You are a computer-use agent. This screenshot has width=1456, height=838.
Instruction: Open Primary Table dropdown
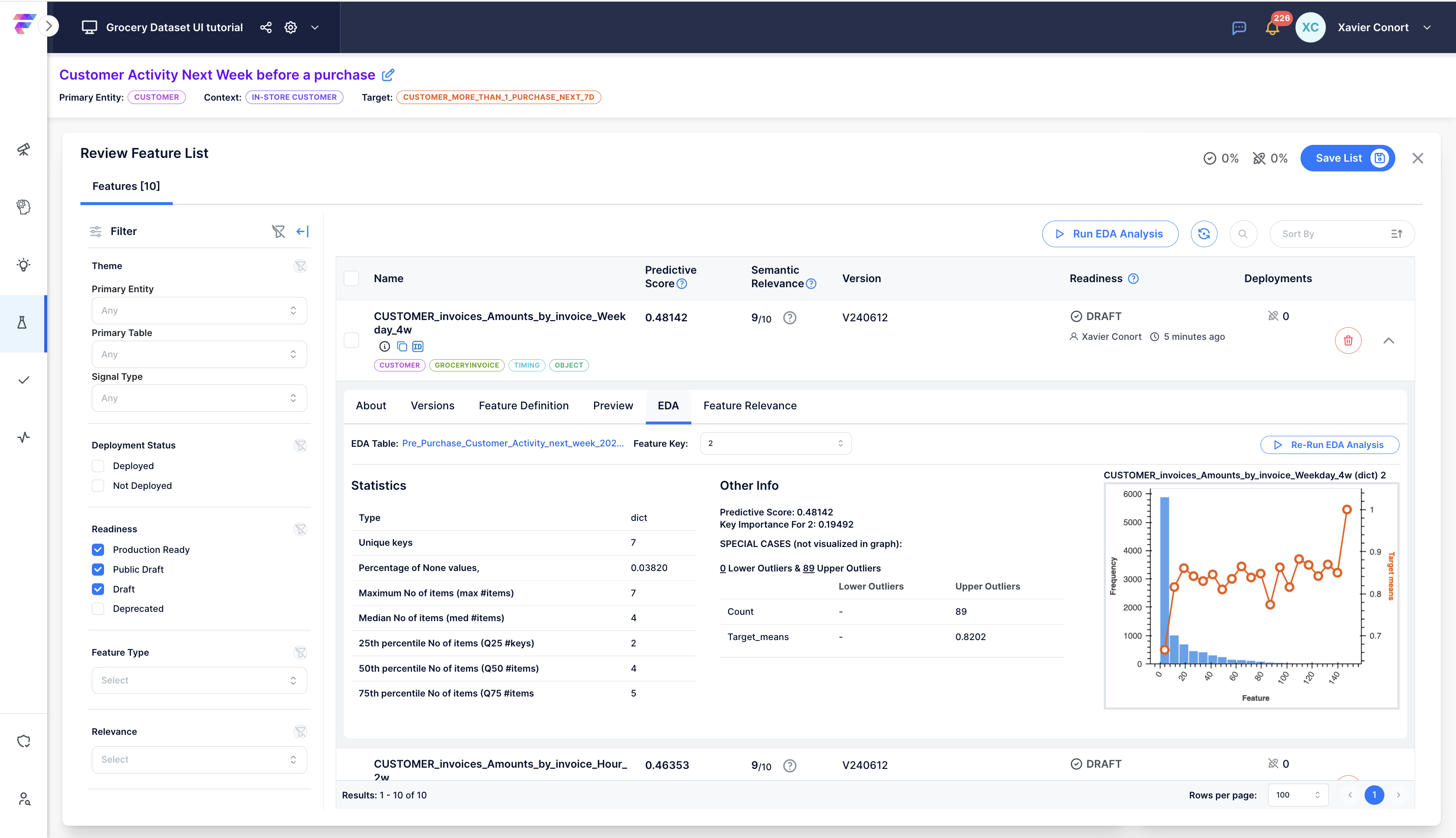(199, 355)
